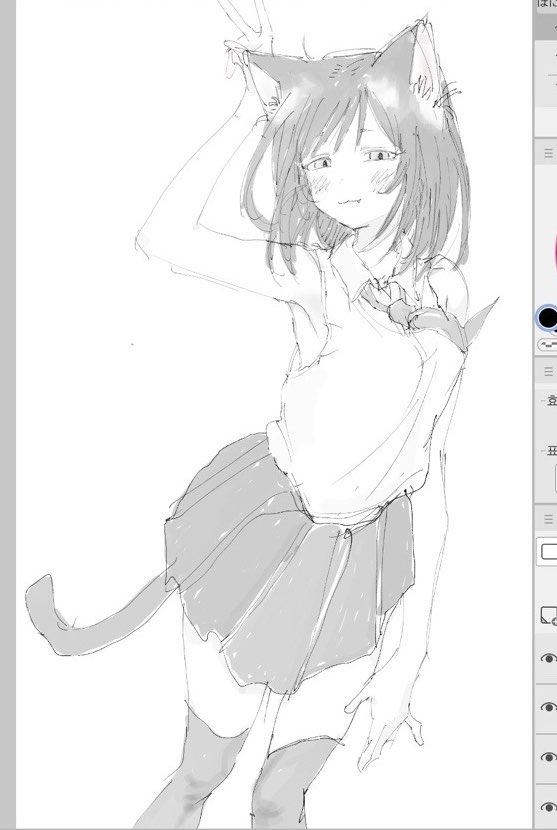The height and width of the screenshot is (830, 557).
Task: Select the black main drawing color swatch
Action: click(x=547, y=318)
